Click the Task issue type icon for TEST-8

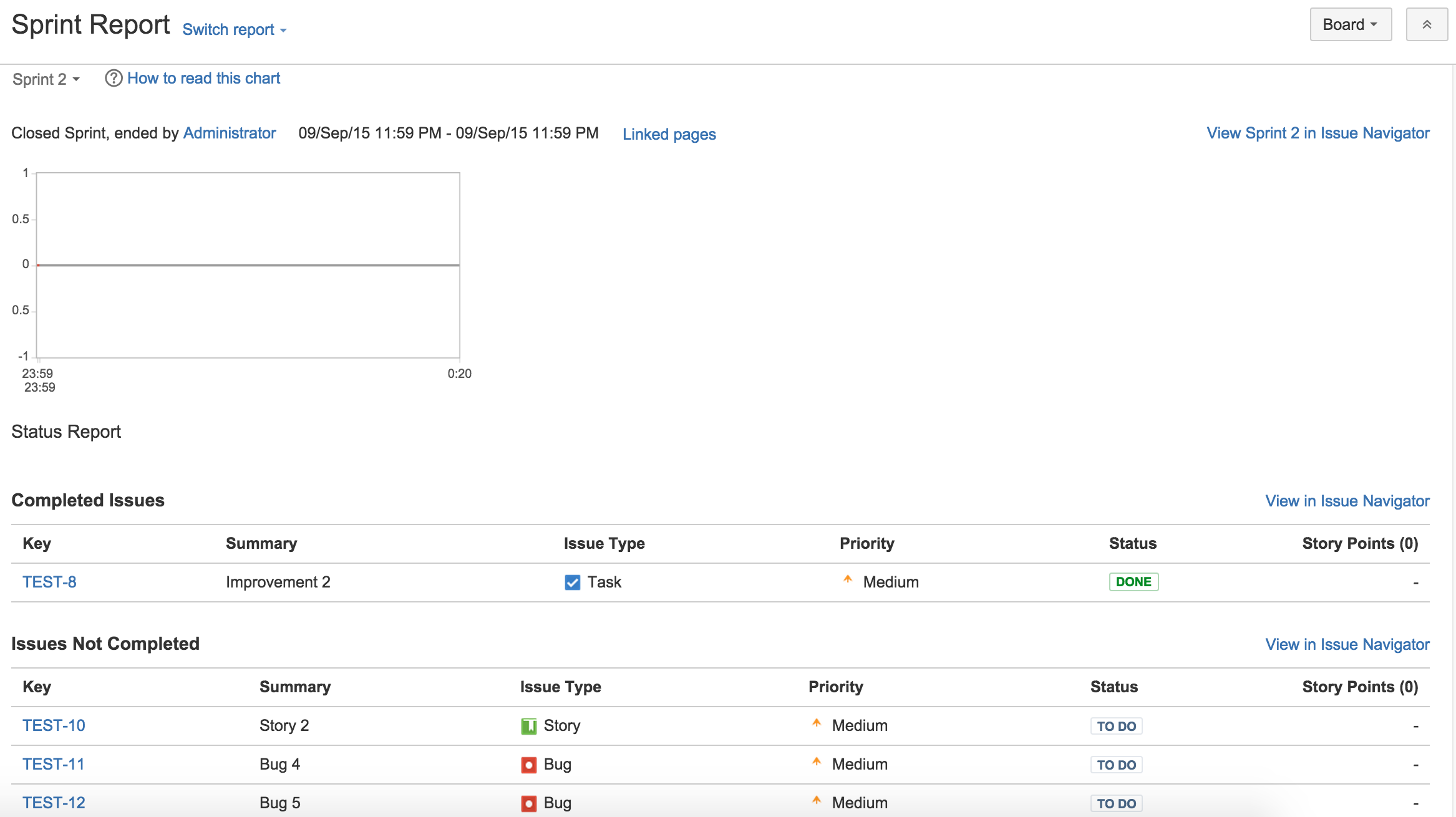tap(572, 583)
